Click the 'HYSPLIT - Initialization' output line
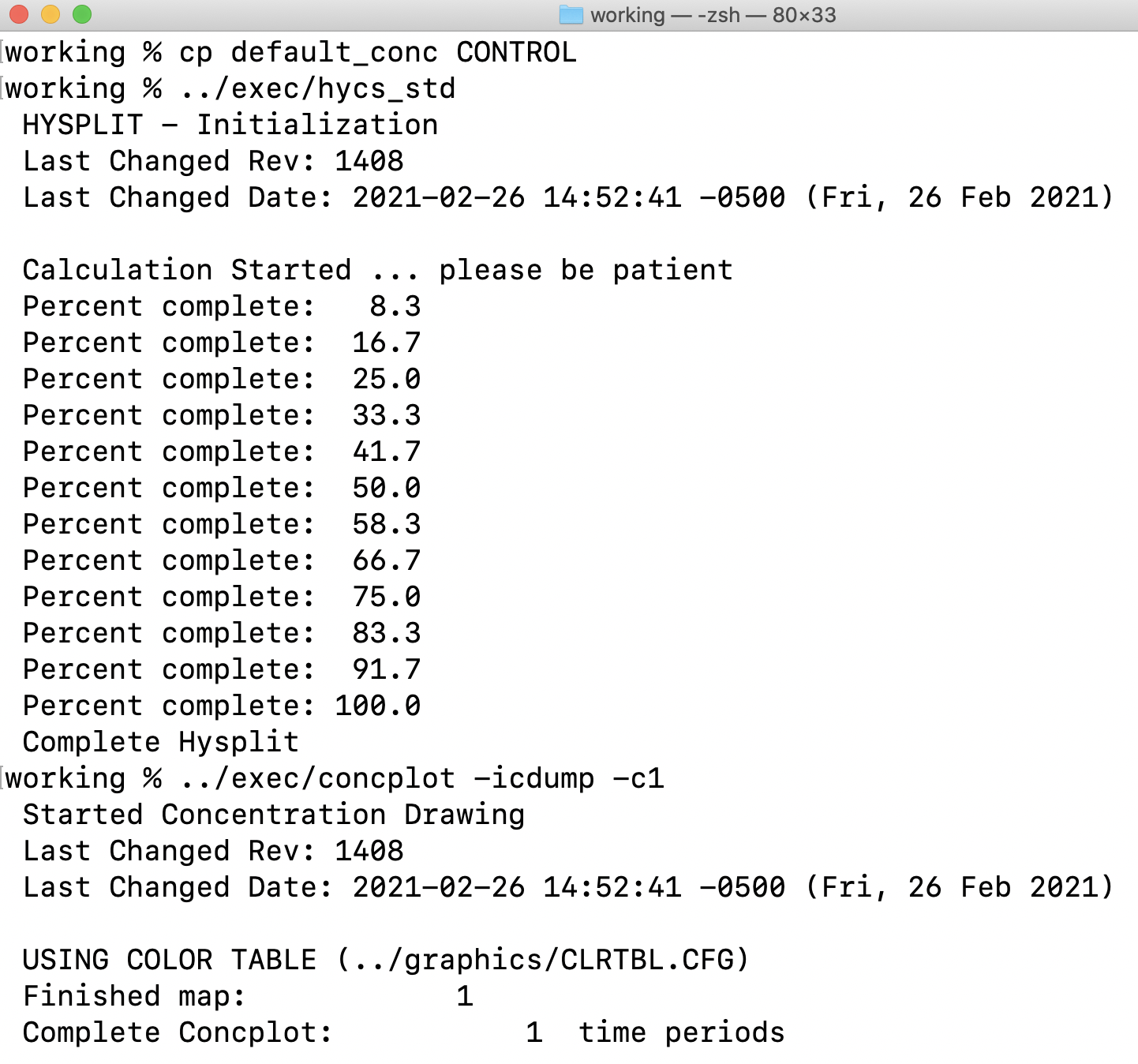The height and width of the screenshot is (1064, 1138). coord(230,125)
